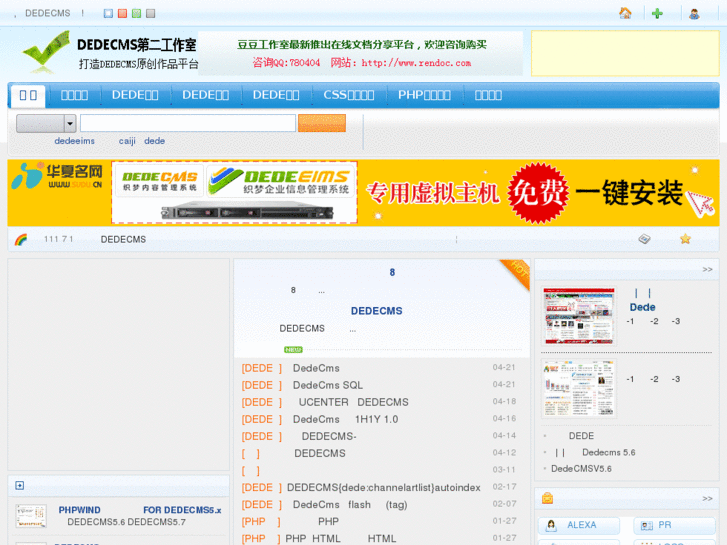Click more arrows in top right panel
This screenshot has width=727, height=545.
pos(707,269)
